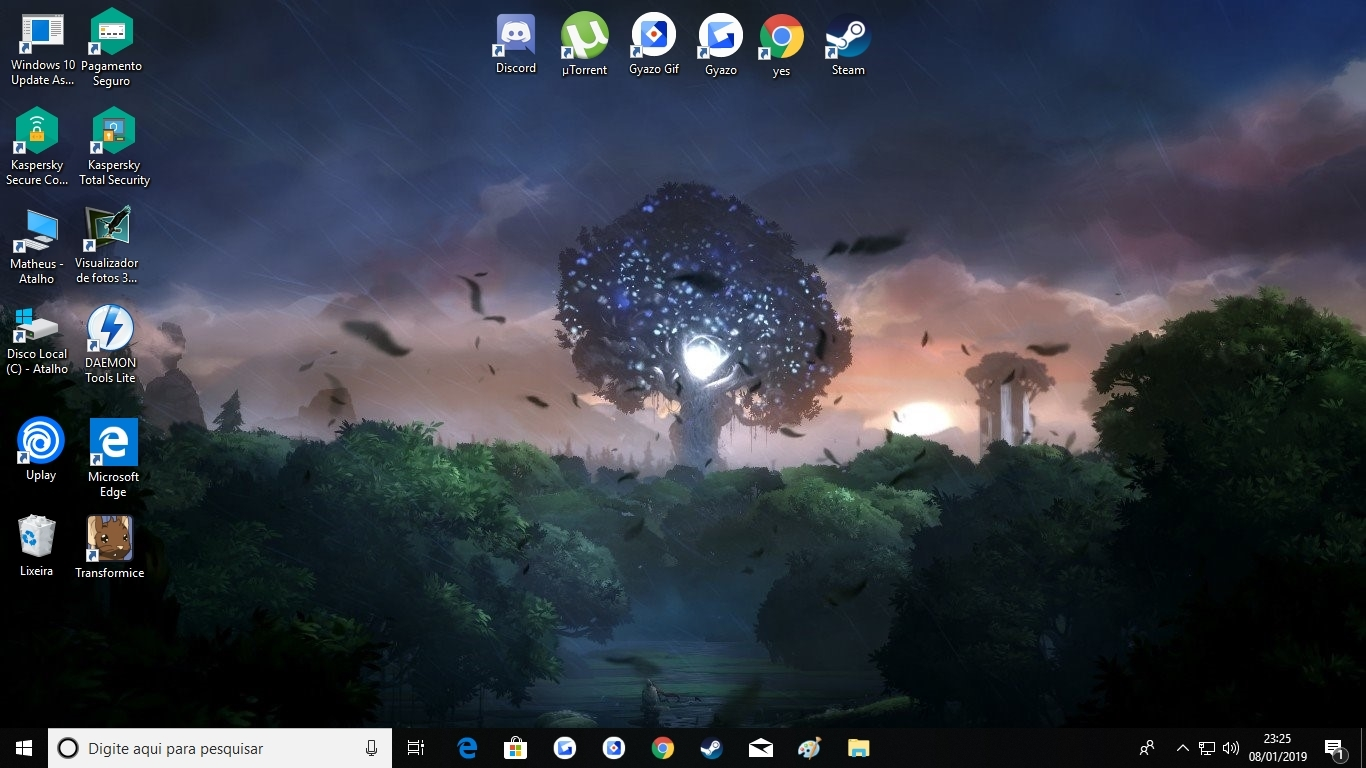The height and width of the screenshot is (768, 1366).
Task: Select Disco Local (C) shortcut
Action: pos(37,341)
